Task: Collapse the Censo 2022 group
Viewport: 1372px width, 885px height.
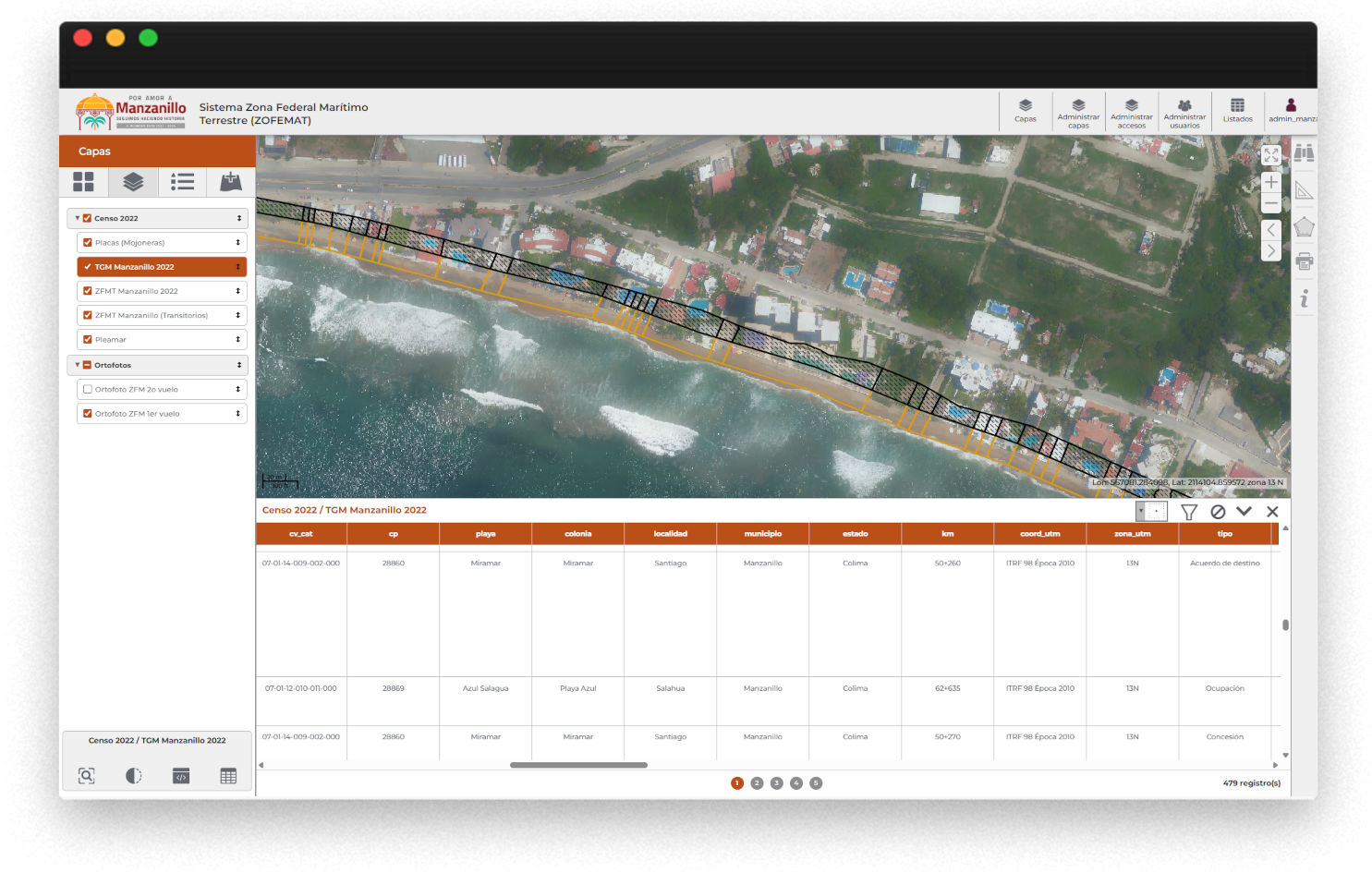Action: point(77,219)
